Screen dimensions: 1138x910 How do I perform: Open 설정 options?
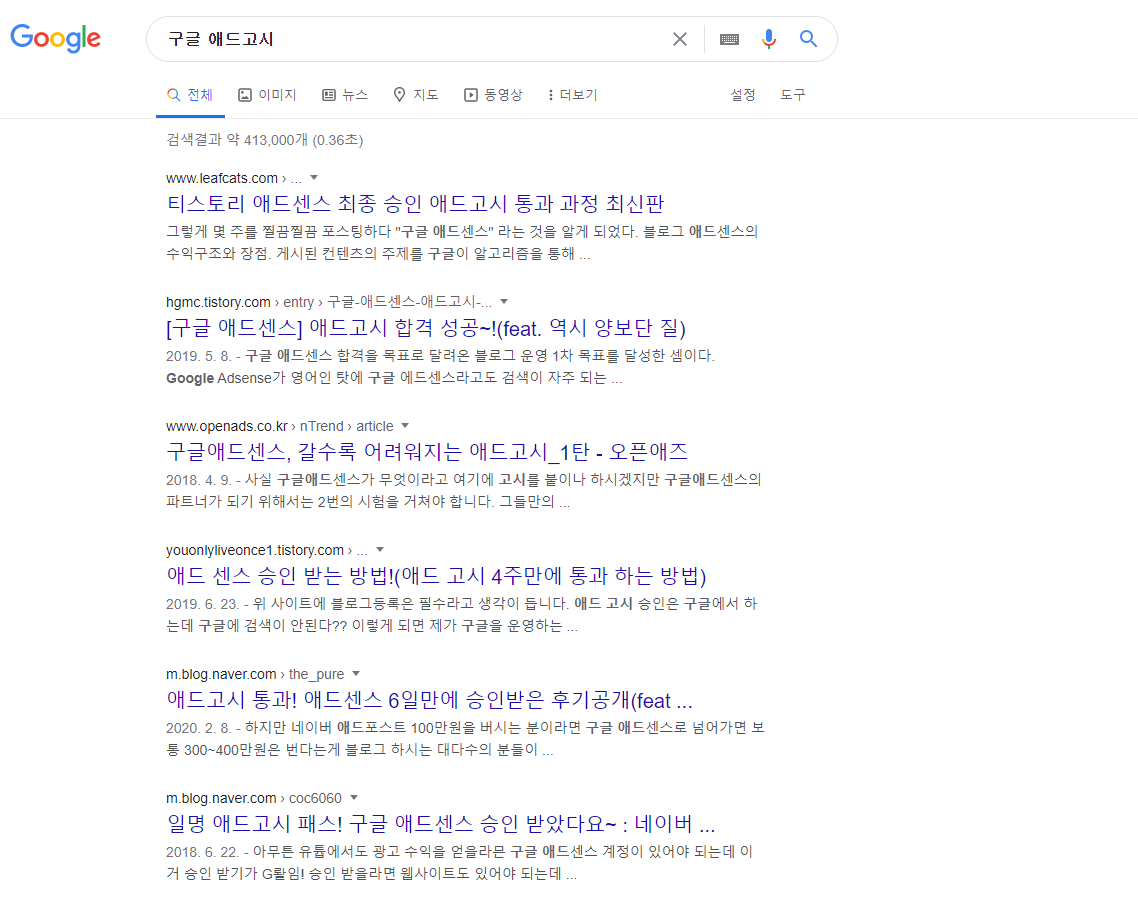click(742, 95)
